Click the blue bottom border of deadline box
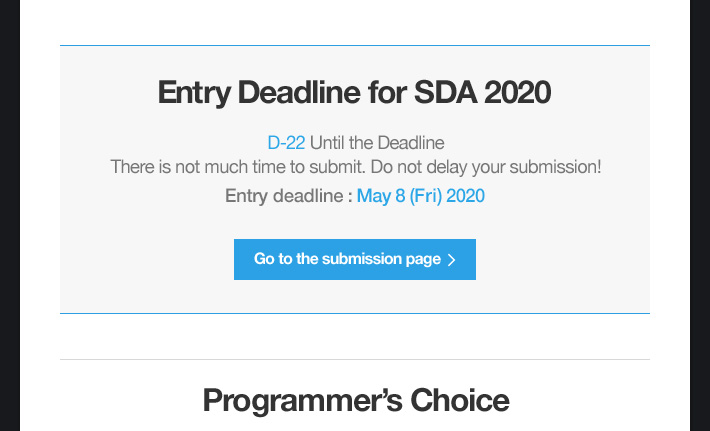Viewport: 710px width, 431px height. tap(355, 313)
